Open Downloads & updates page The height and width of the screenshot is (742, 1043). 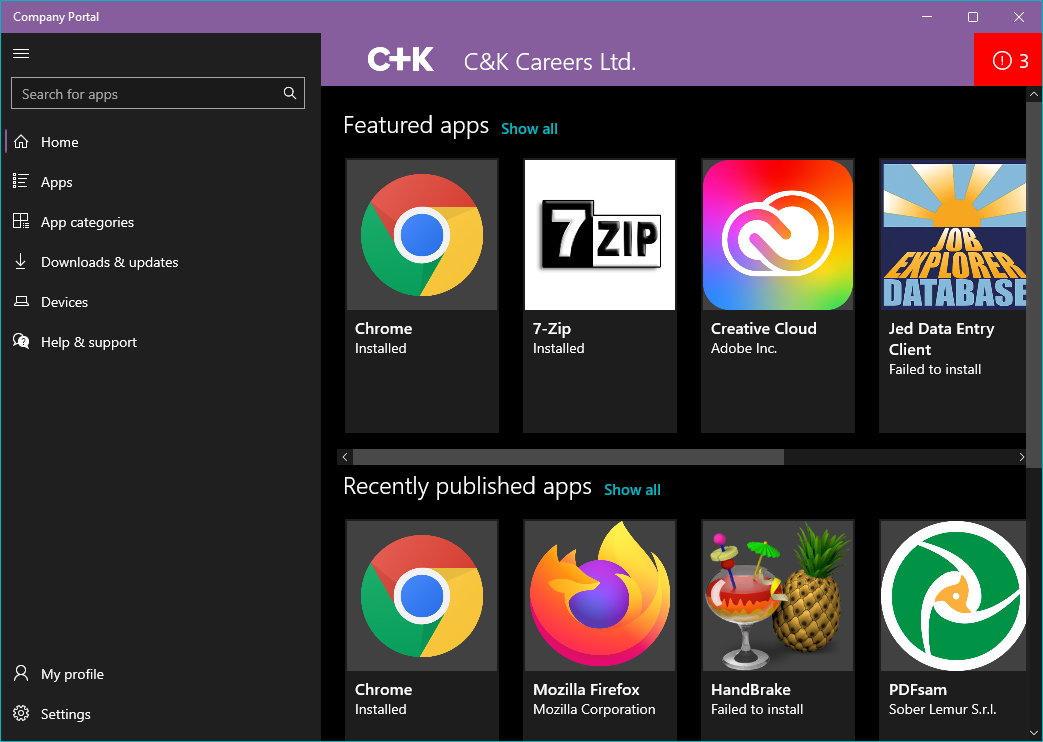pyautogui.click(x=110, y=262)
